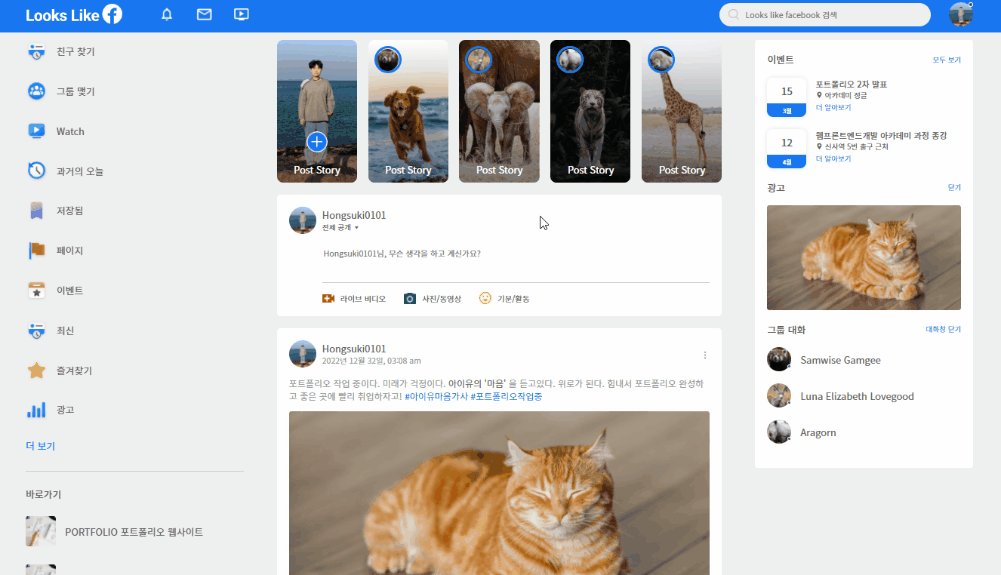The height and width of the screenshot is (575, 1001).
Task: Click the 사진/동영상 photo icon
Action: pyautogui.click(x=410, y=299)
